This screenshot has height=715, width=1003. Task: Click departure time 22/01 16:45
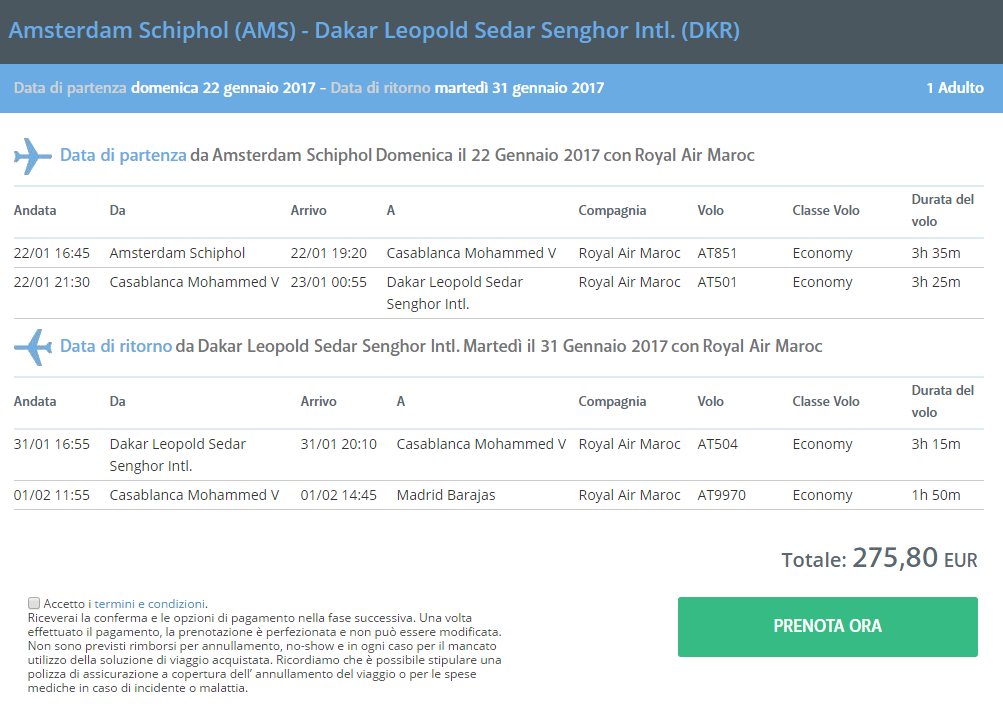click(x=52, y=253)
